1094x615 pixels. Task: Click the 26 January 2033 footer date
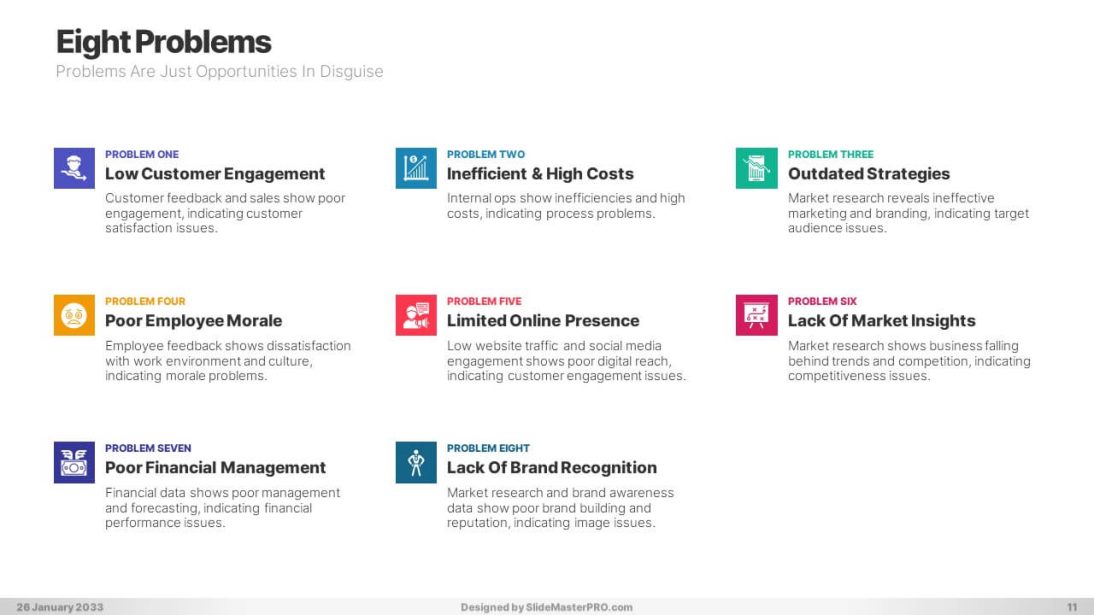59,607
